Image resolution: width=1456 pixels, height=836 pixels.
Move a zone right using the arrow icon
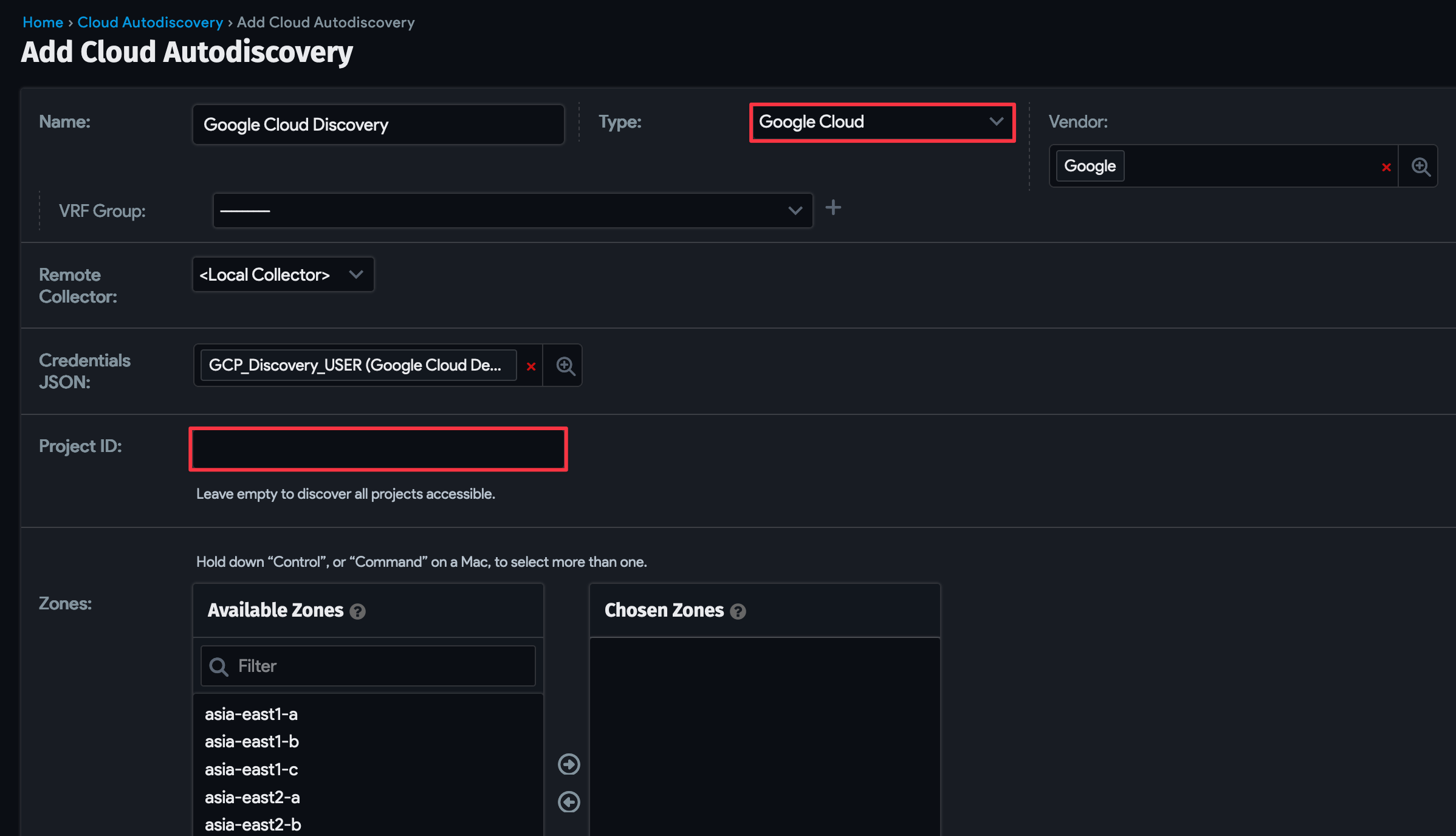tap(568, 764)
